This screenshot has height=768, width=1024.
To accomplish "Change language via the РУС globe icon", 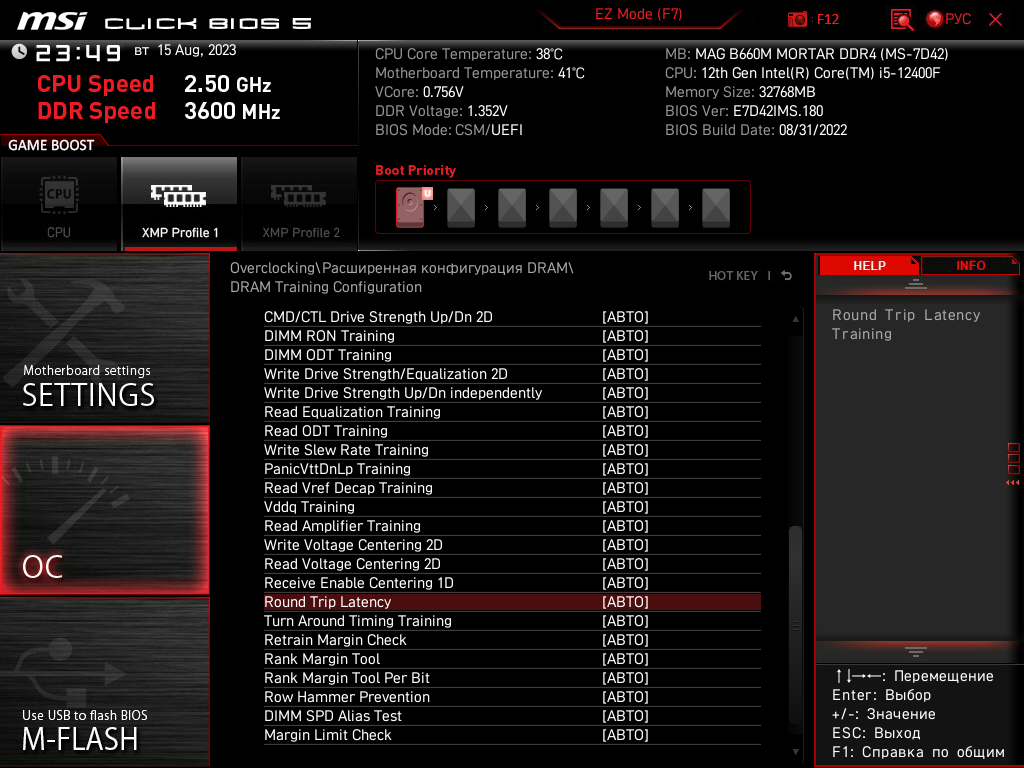I will 948,19.
